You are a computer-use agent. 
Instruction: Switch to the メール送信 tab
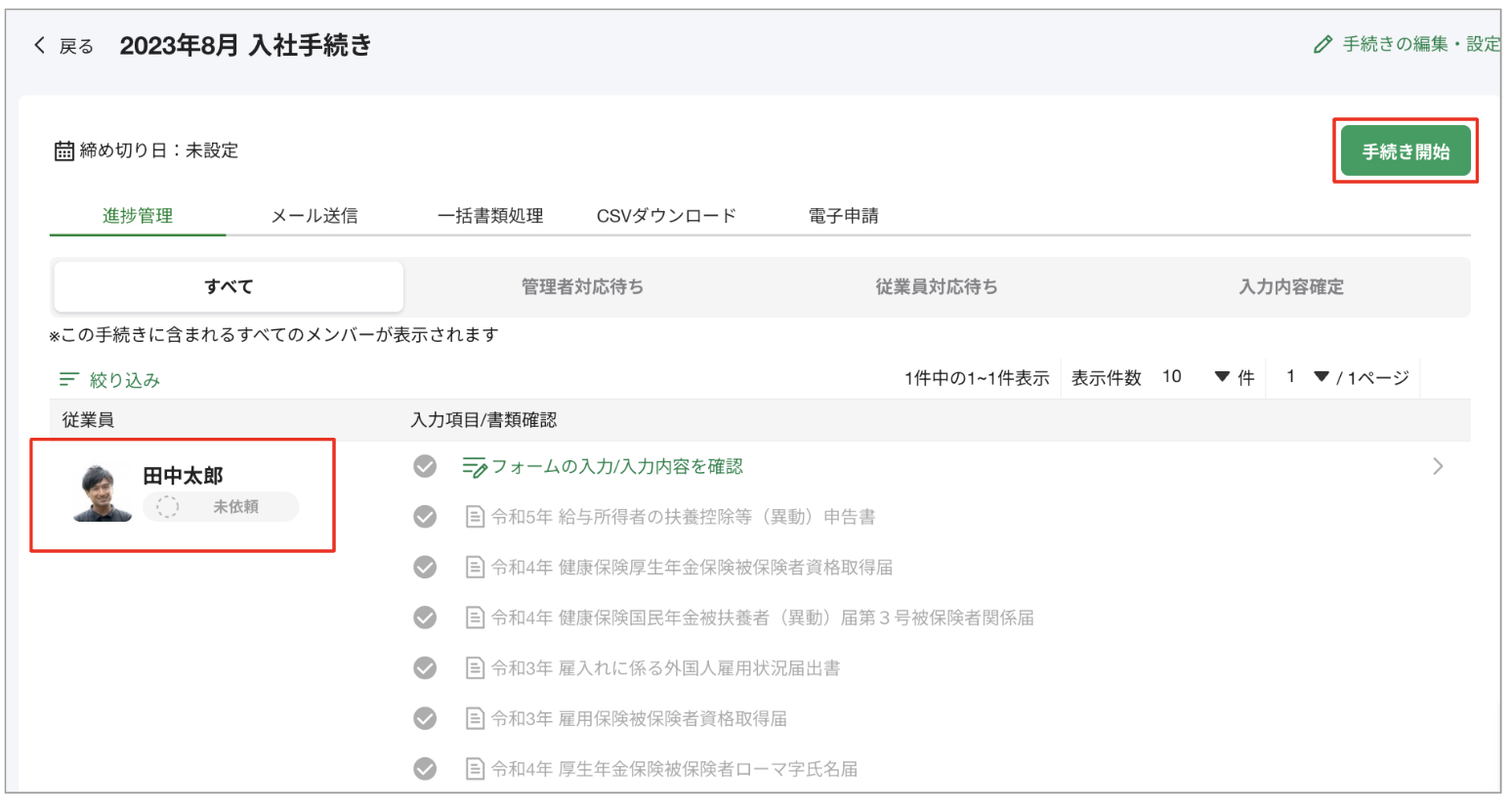(316, 215)
